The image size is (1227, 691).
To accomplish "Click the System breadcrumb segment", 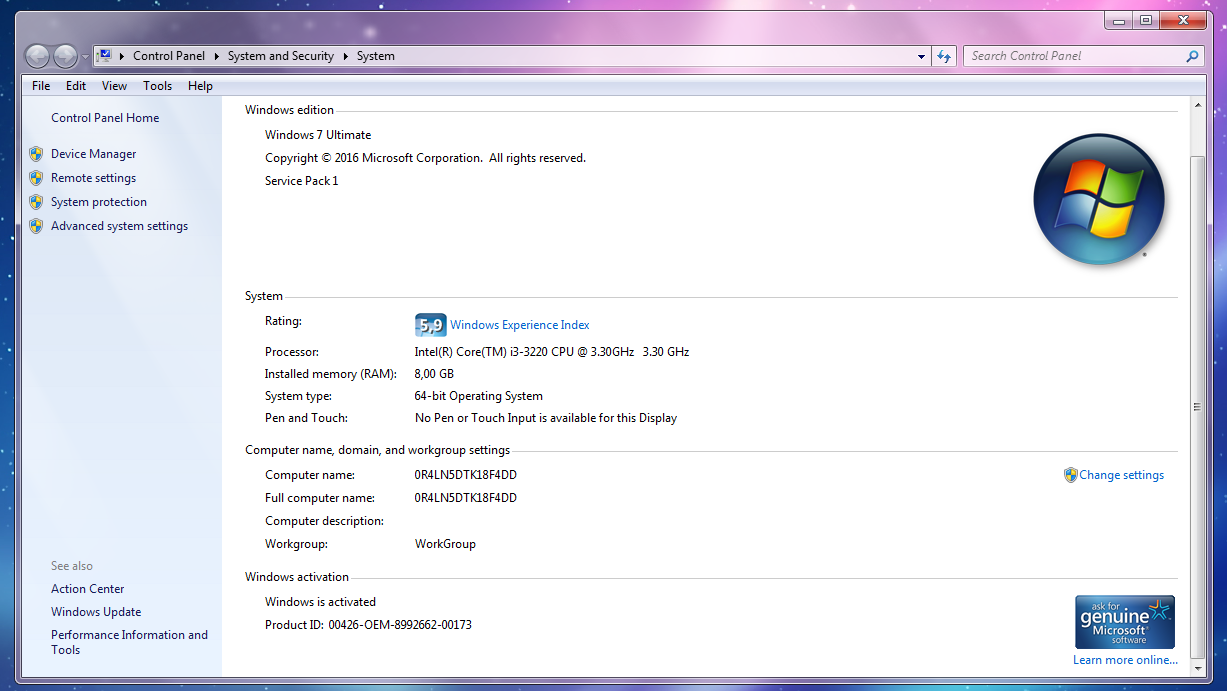I will (376, 56).
